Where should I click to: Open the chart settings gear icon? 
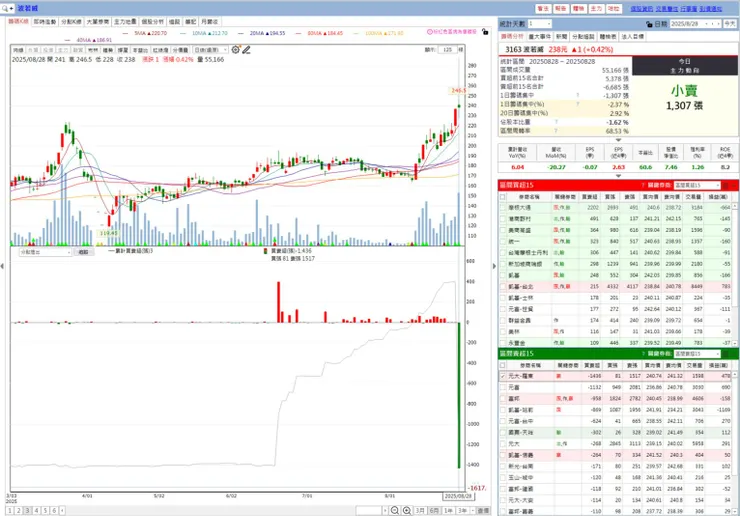coord(235,50)
